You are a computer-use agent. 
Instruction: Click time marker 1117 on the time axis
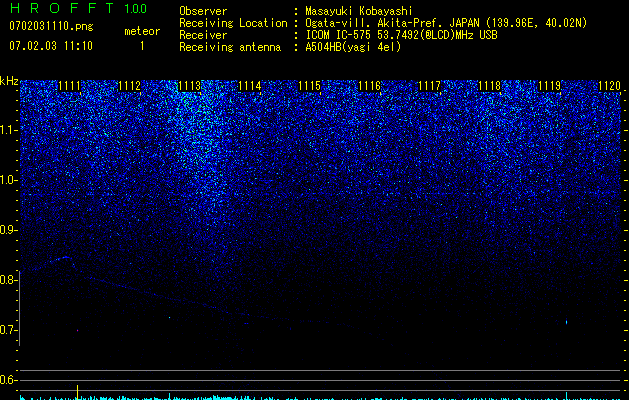click(429, 86)
